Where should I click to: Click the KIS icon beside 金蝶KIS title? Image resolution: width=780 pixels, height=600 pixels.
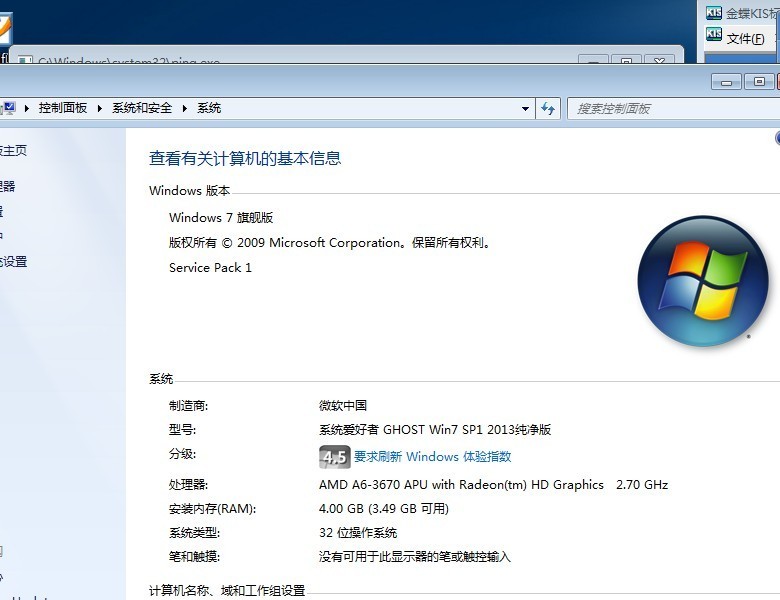click(x=714, y=12)
